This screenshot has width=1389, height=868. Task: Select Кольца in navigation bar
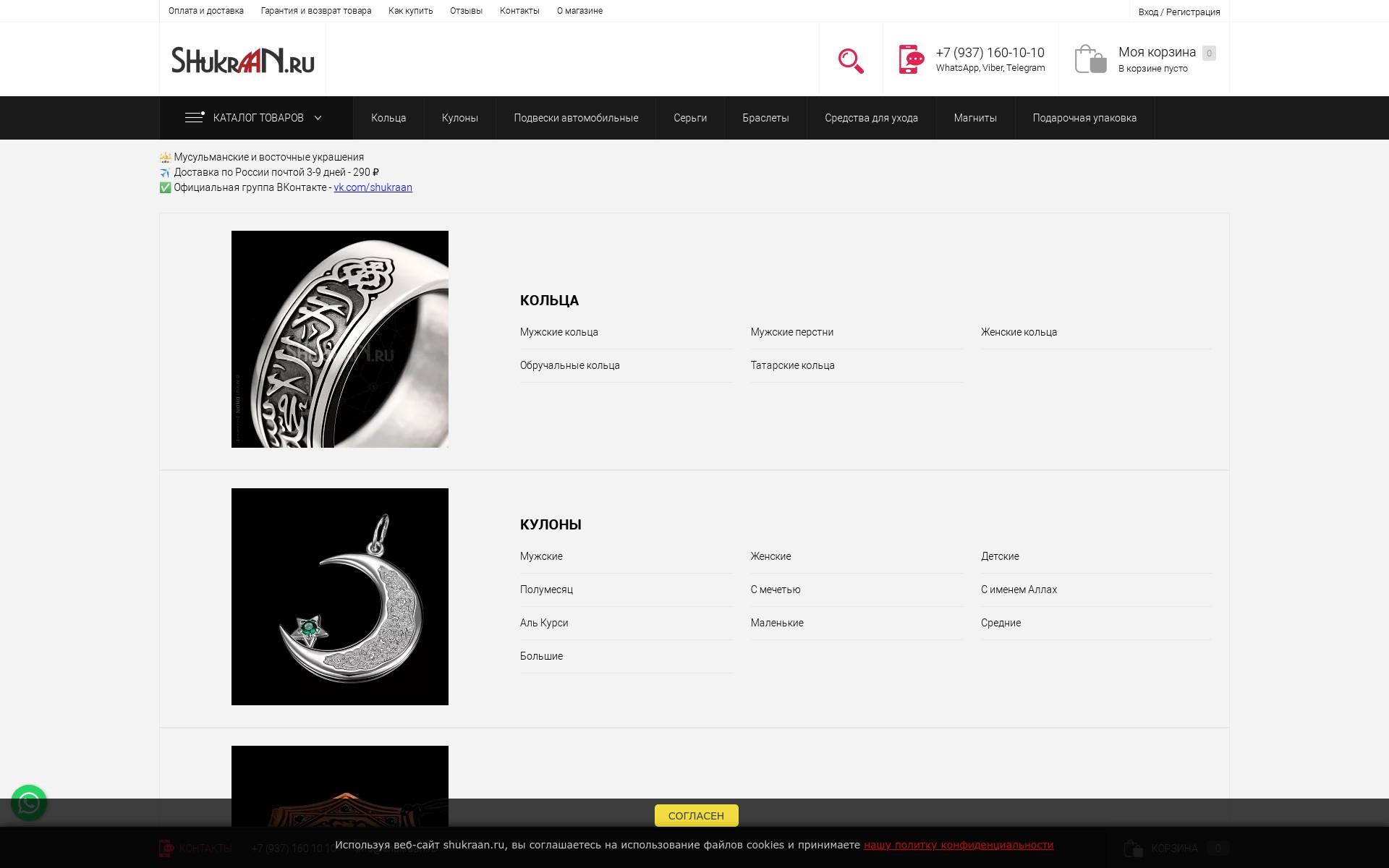point(388,118)
